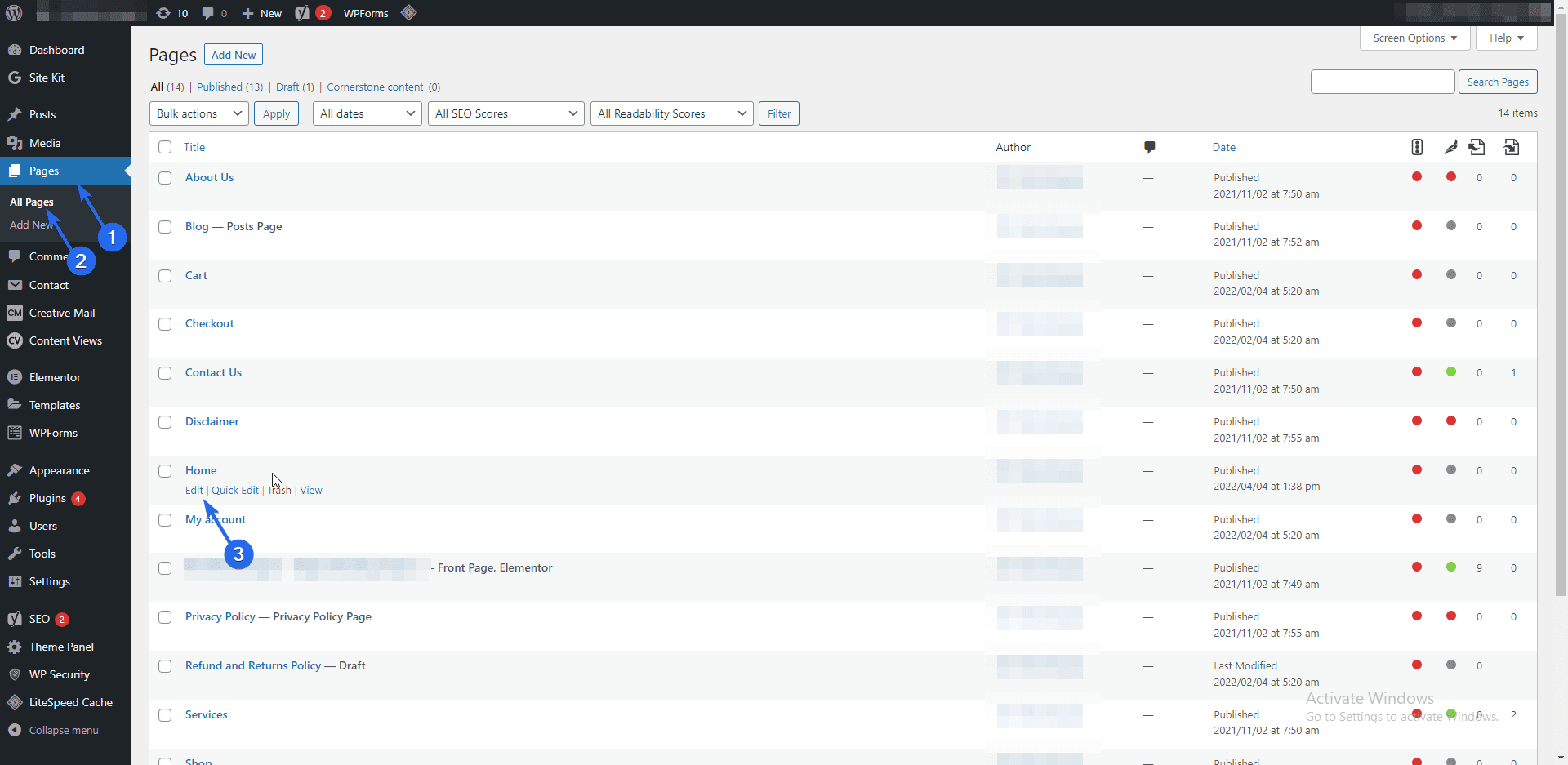This screenshot has width=1568, height=765.
Task: Open the Services page title link
Action: (x=206, y=714)
